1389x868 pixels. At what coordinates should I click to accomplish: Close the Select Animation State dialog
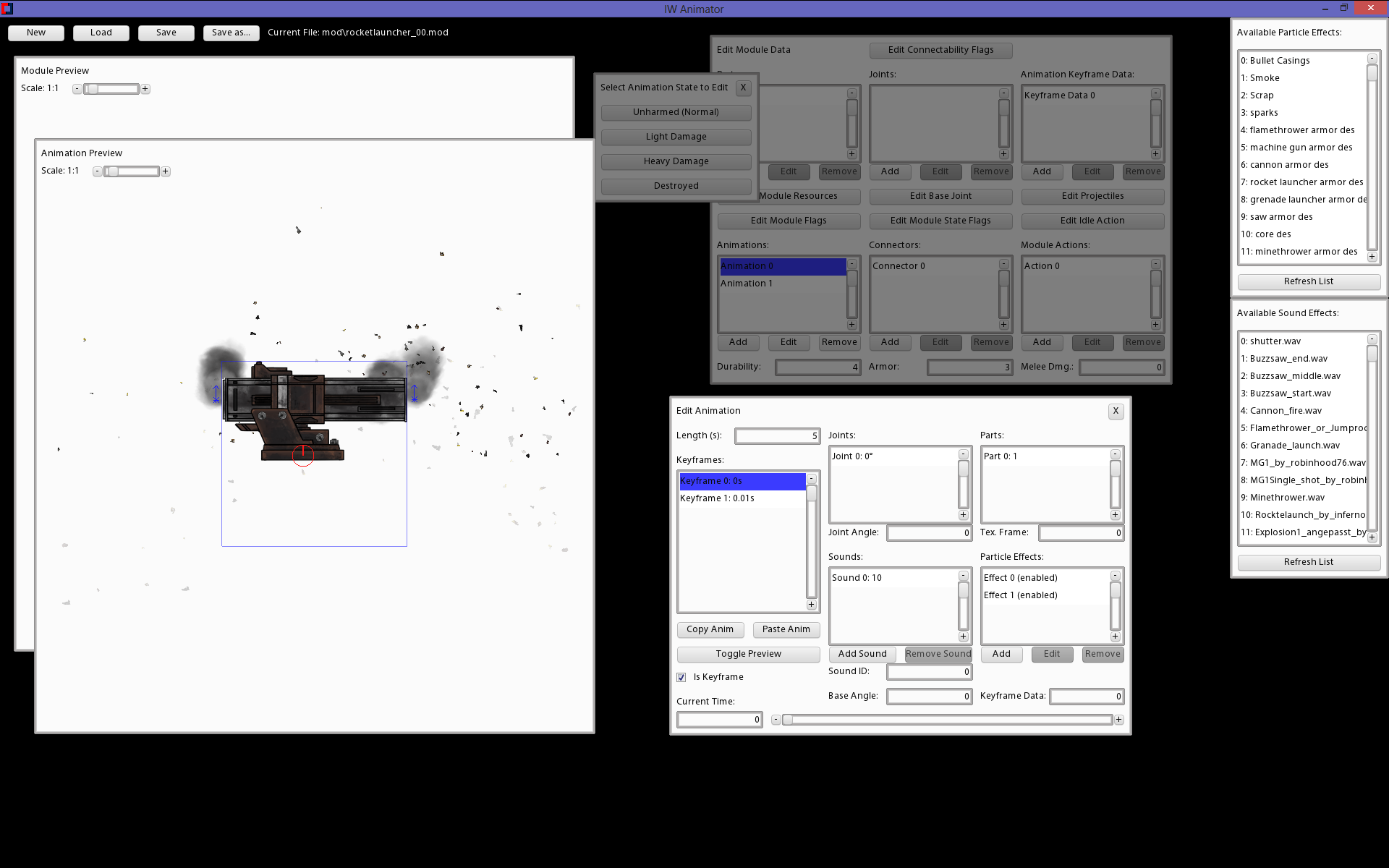pyautogui.click(x=743, y=88)
